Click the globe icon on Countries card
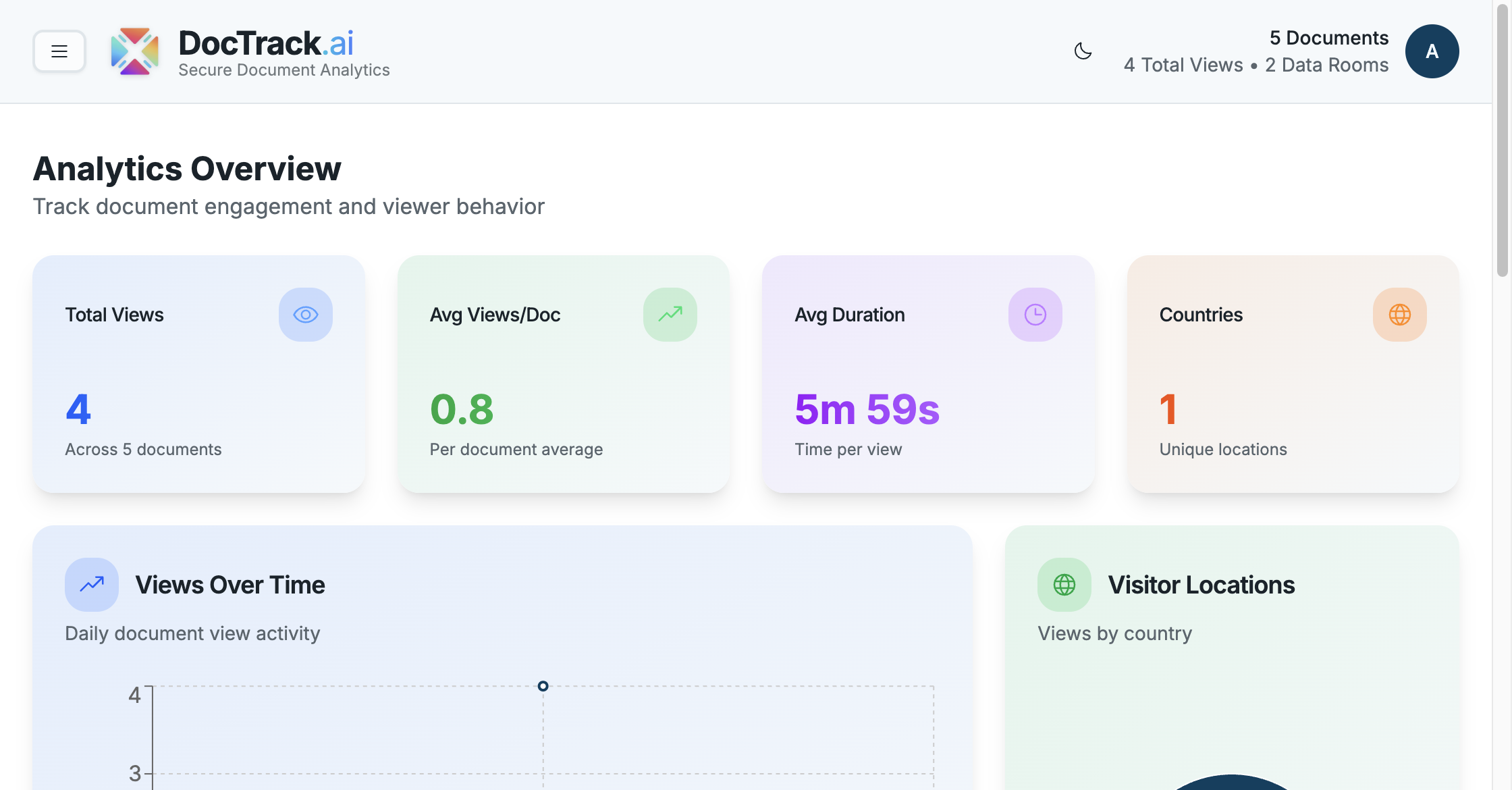 (x=1400, y=315)
